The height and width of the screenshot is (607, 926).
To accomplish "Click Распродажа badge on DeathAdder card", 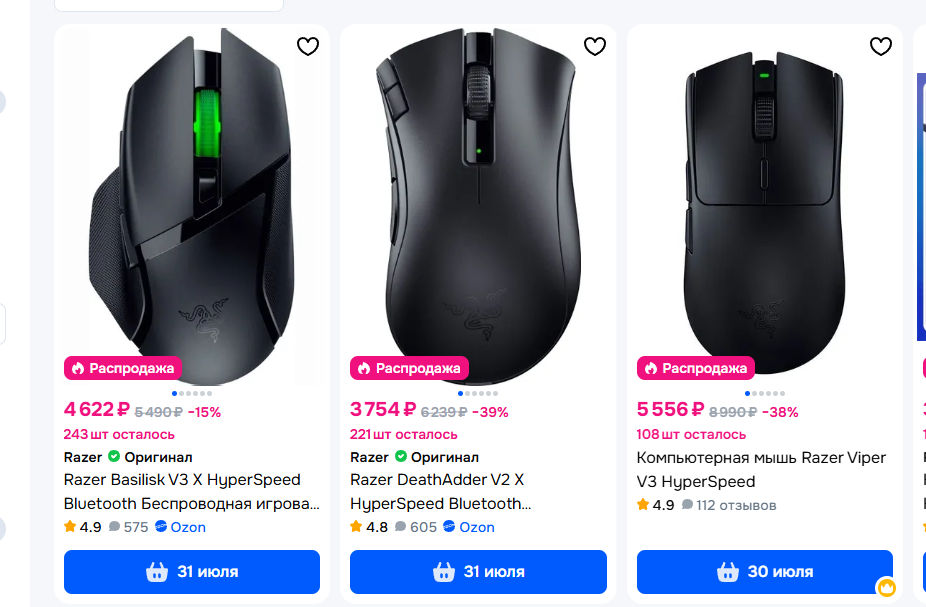I will click(x=407, y=368).
